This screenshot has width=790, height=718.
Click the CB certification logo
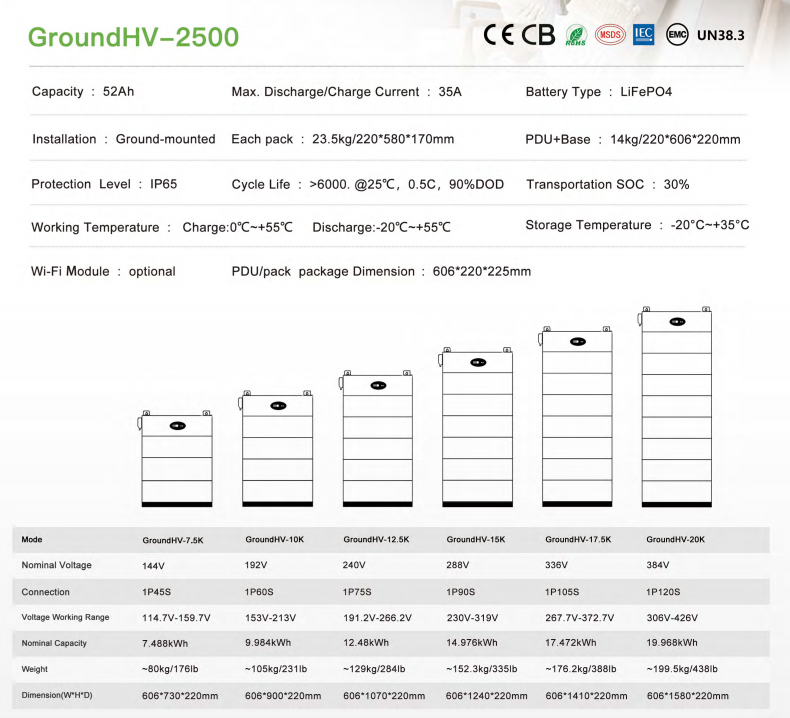(538, 34)
